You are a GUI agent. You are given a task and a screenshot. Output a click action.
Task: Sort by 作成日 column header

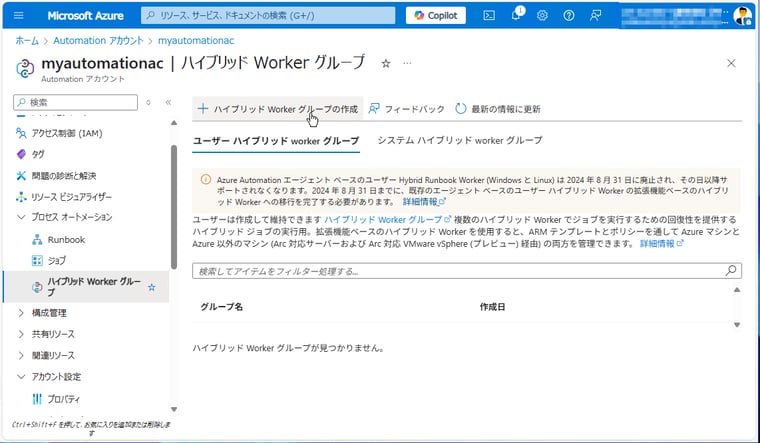click(492, 307)
